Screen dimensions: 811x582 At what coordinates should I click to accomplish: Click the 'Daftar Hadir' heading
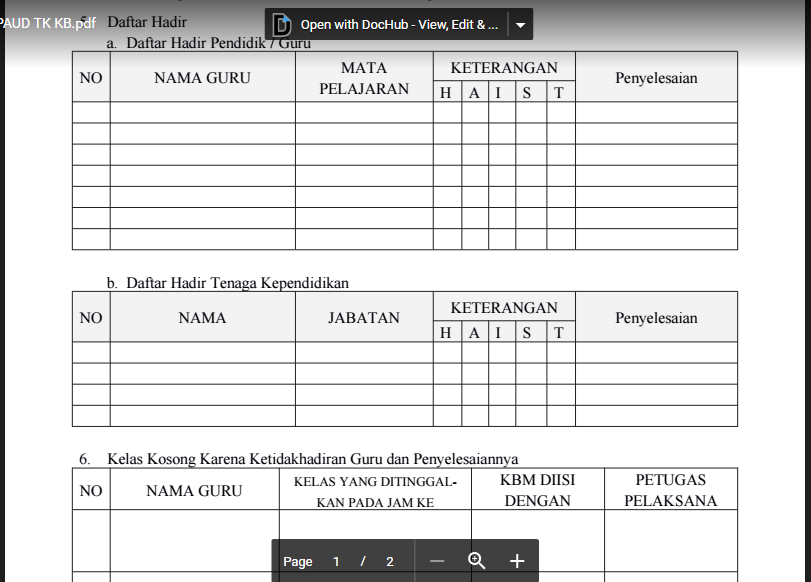click(147, 22)
